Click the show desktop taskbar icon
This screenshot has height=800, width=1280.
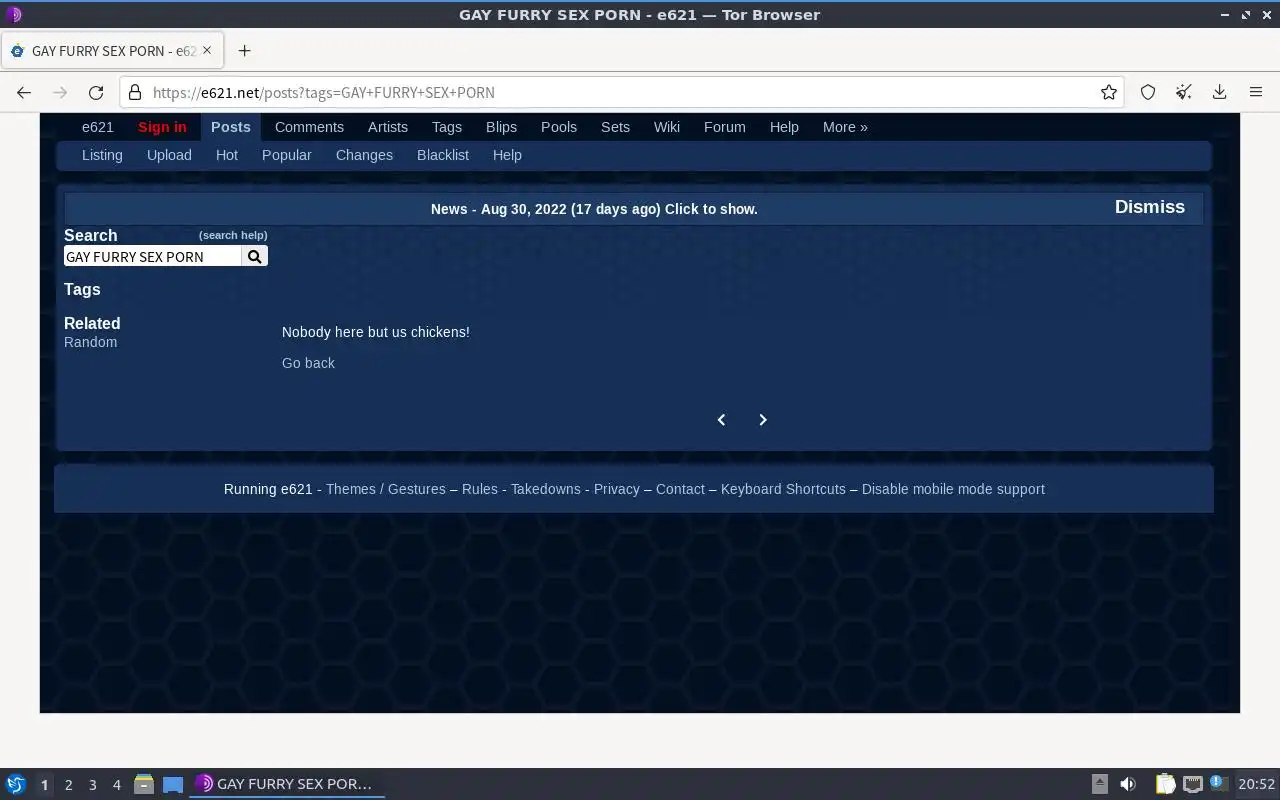point(173,784)
